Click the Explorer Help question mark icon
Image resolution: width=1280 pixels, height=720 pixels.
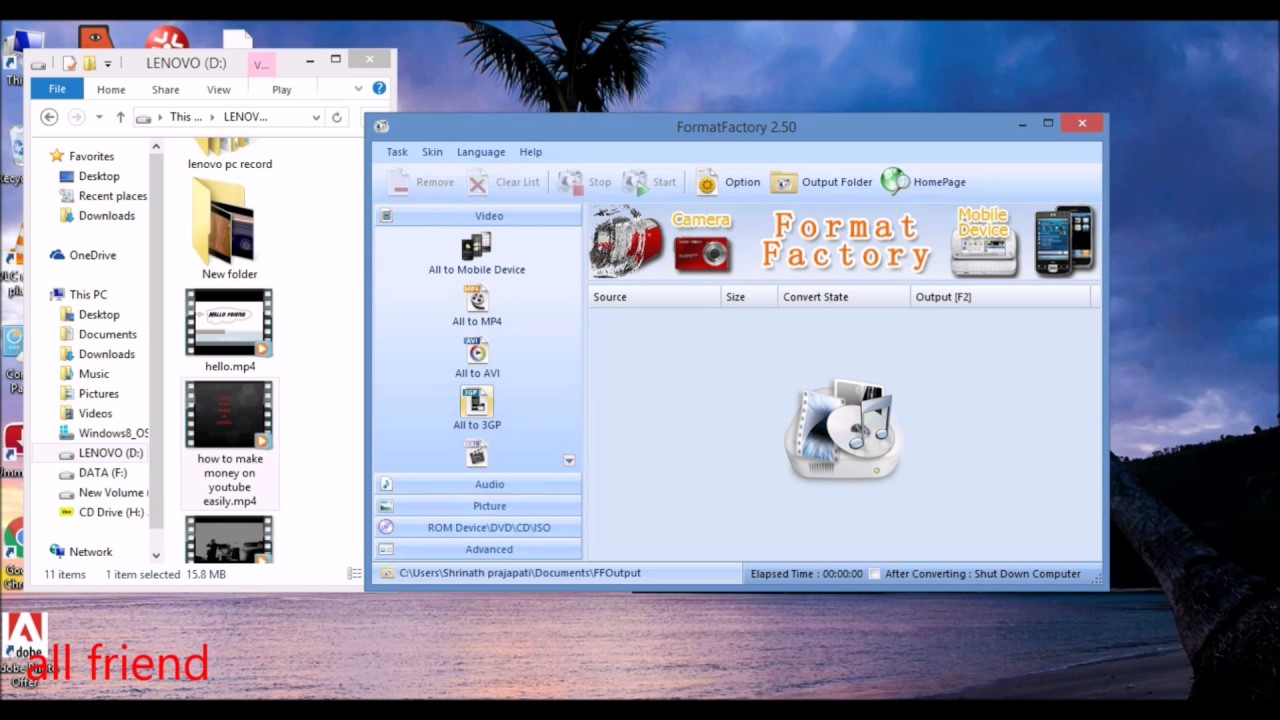(379, 88)
